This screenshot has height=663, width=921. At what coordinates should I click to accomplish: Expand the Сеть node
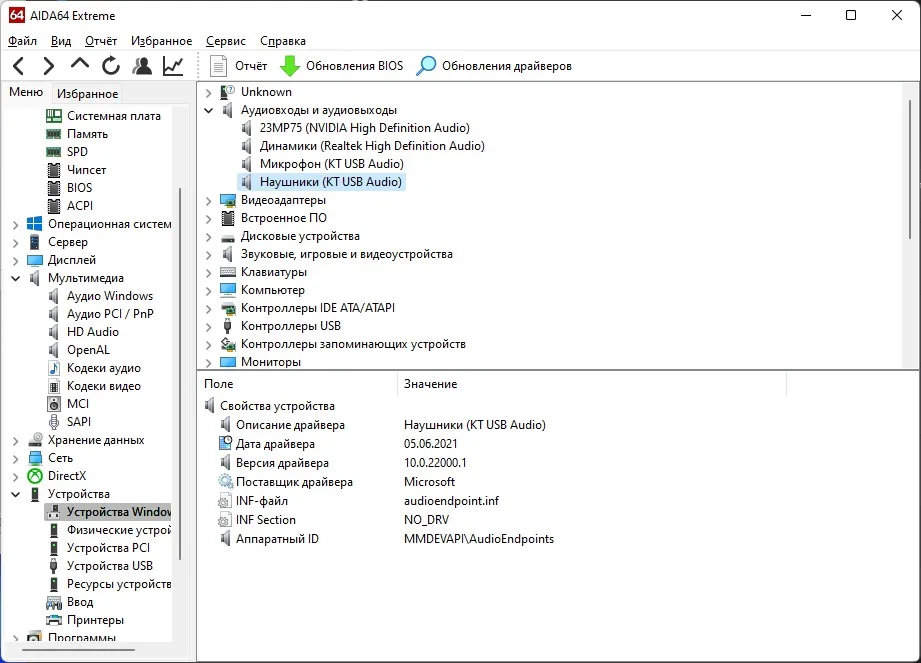pyautogui.click(x=16, y=459)
